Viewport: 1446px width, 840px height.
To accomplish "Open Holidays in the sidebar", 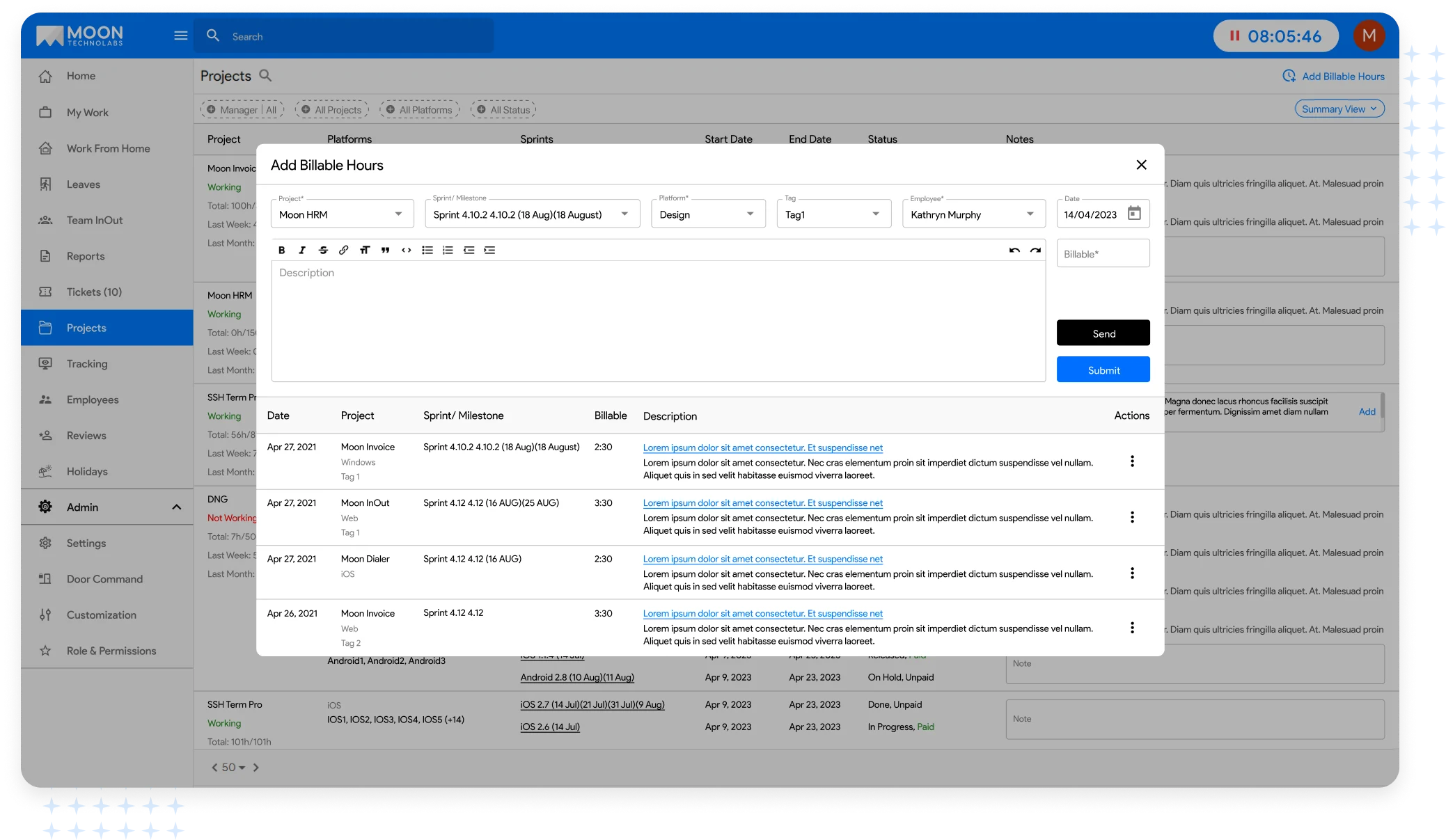I will click(107, 471).
